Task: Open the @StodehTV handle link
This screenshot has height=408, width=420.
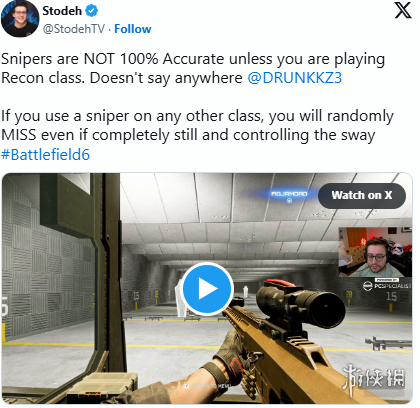Action: point(73,29)
